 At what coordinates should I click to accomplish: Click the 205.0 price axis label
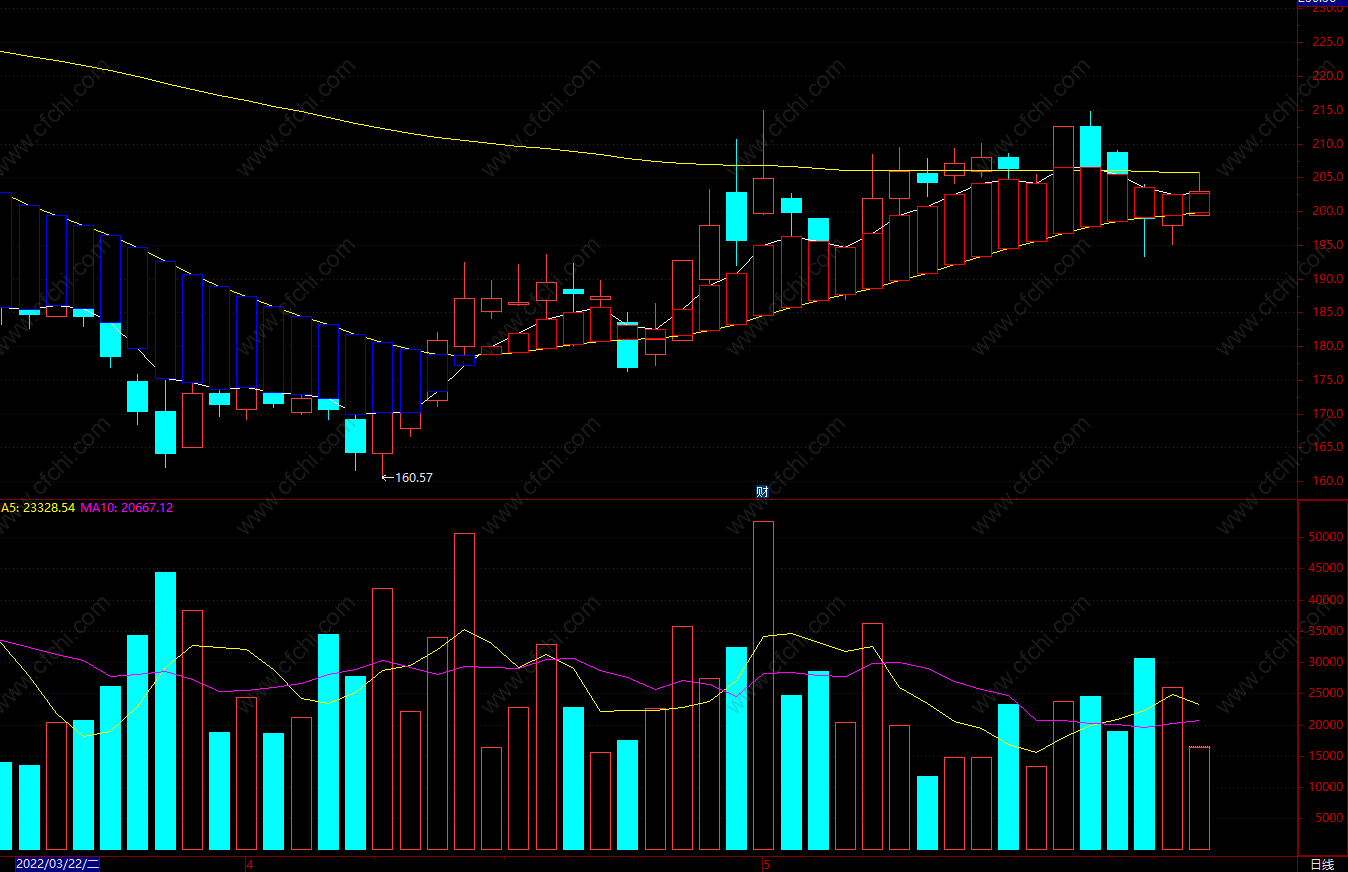point(1325,177)
